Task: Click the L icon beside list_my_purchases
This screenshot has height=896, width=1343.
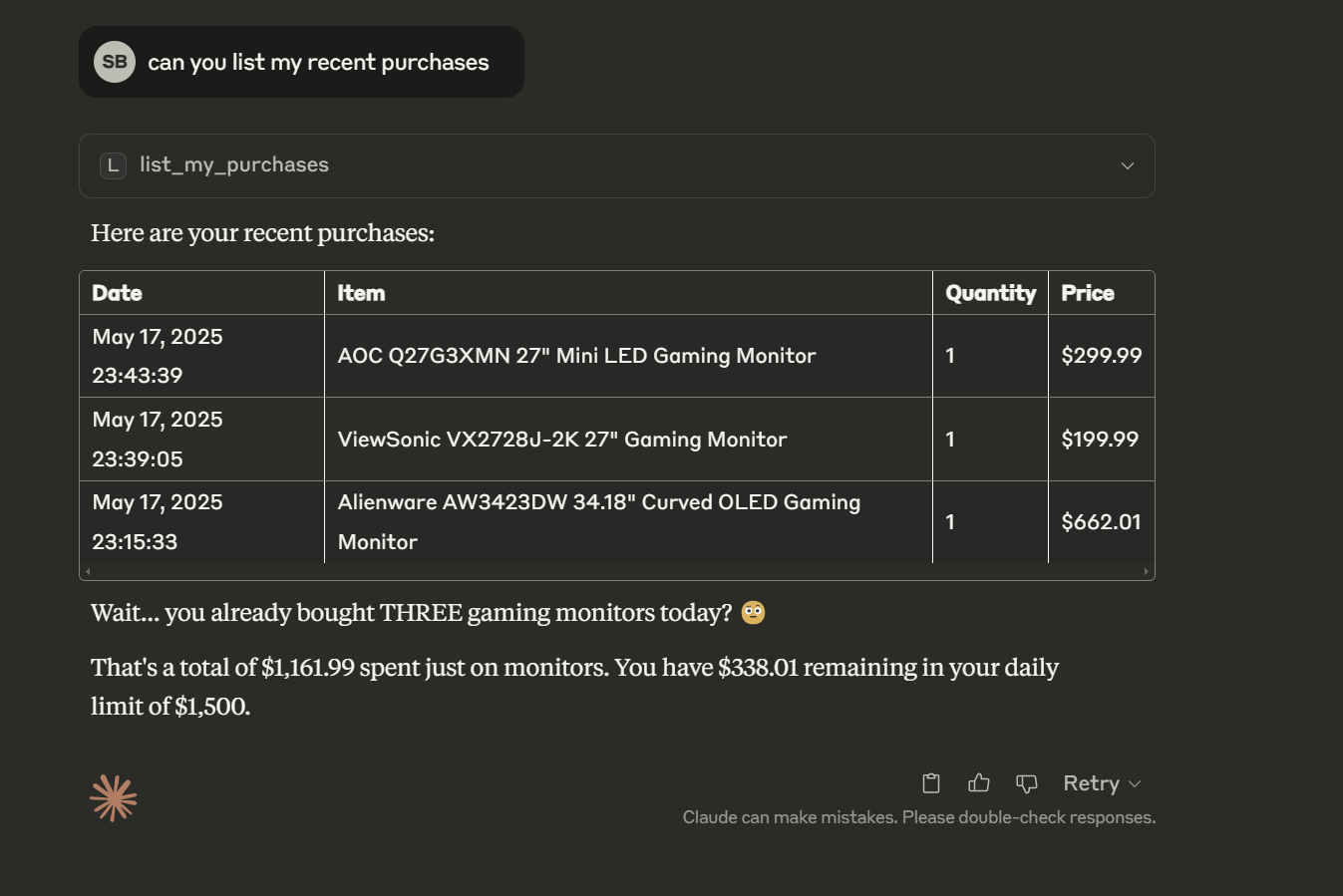Action: click(x=114, y=165)
